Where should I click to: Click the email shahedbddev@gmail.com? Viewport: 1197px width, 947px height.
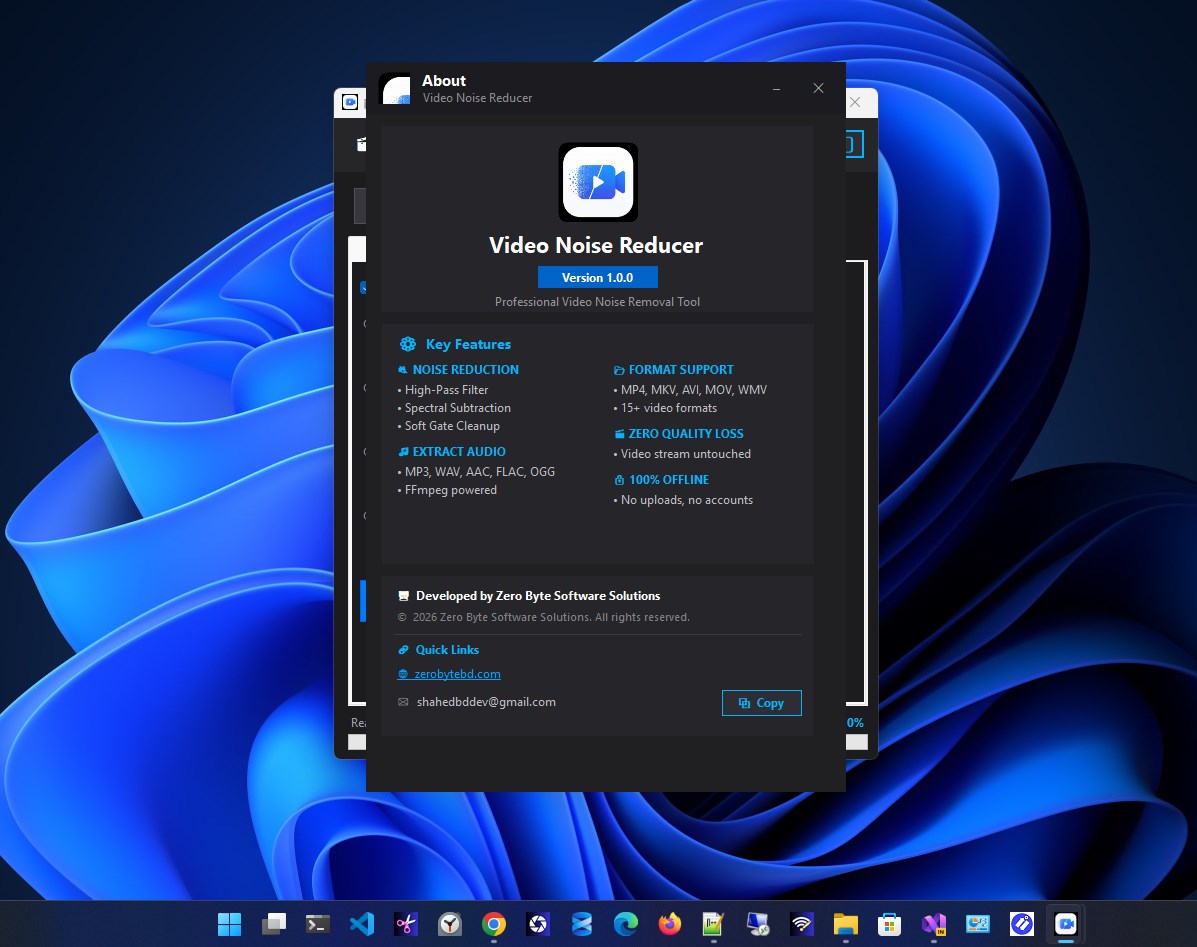(486, 702)
